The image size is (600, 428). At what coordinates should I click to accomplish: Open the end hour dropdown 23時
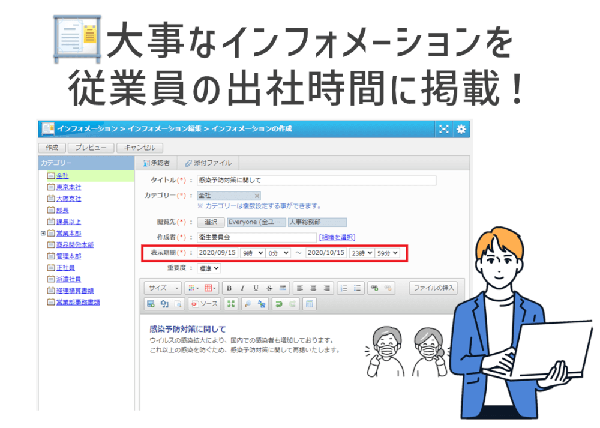361,253
